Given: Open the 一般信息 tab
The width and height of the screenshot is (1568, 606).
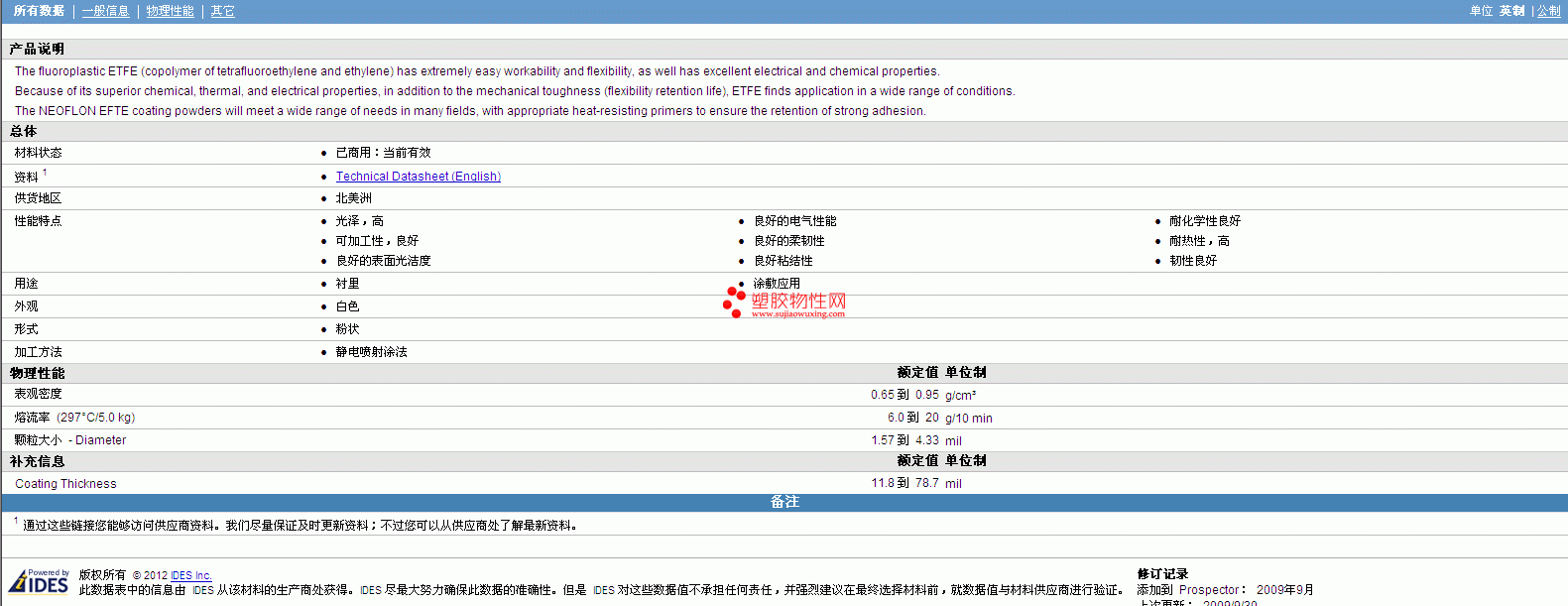Looking at the screenshot, I should pyautogui.click(x=105, y=11).
